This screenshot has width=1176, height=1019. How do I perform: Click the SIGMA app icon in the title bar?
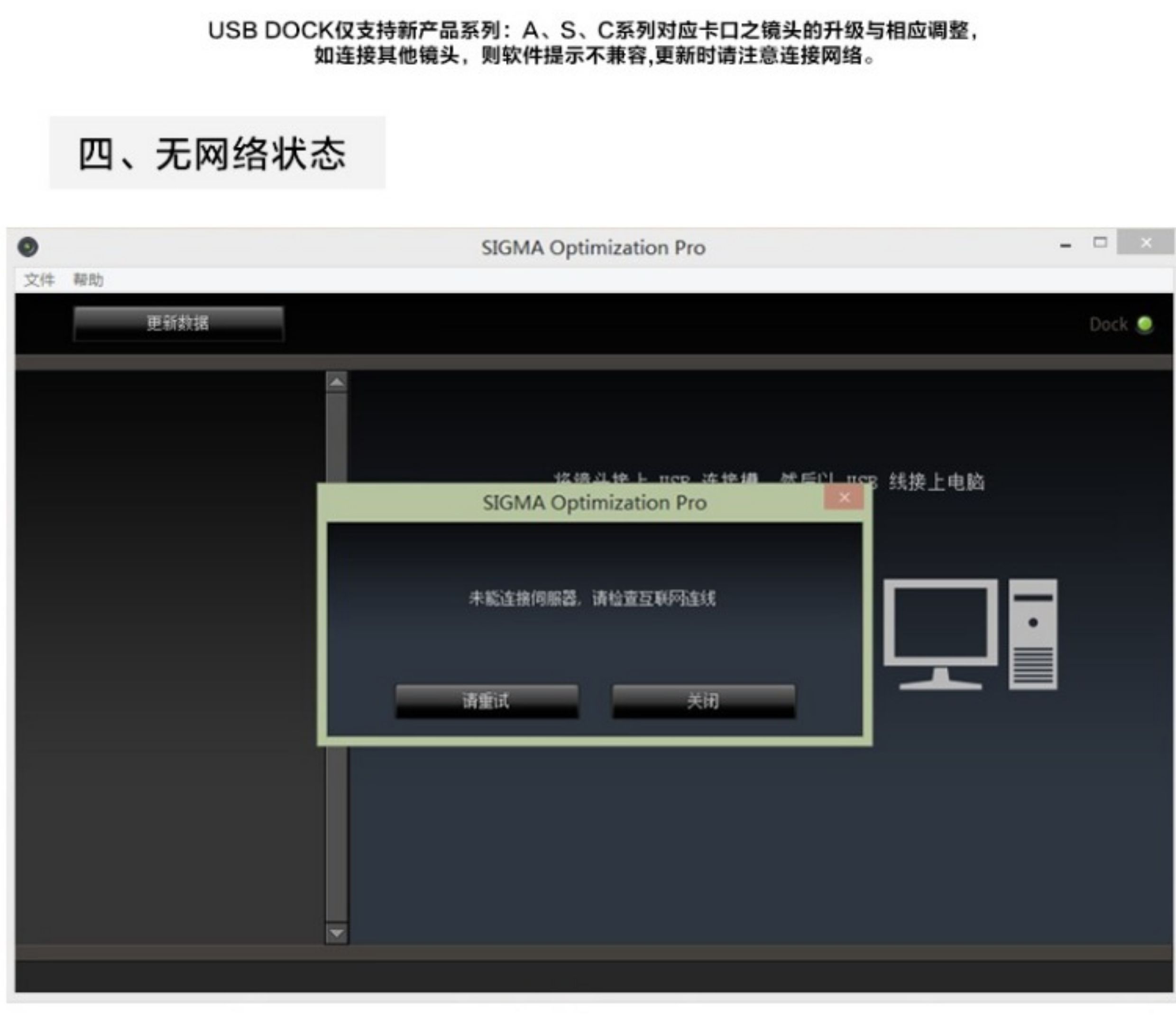(28, 247)
